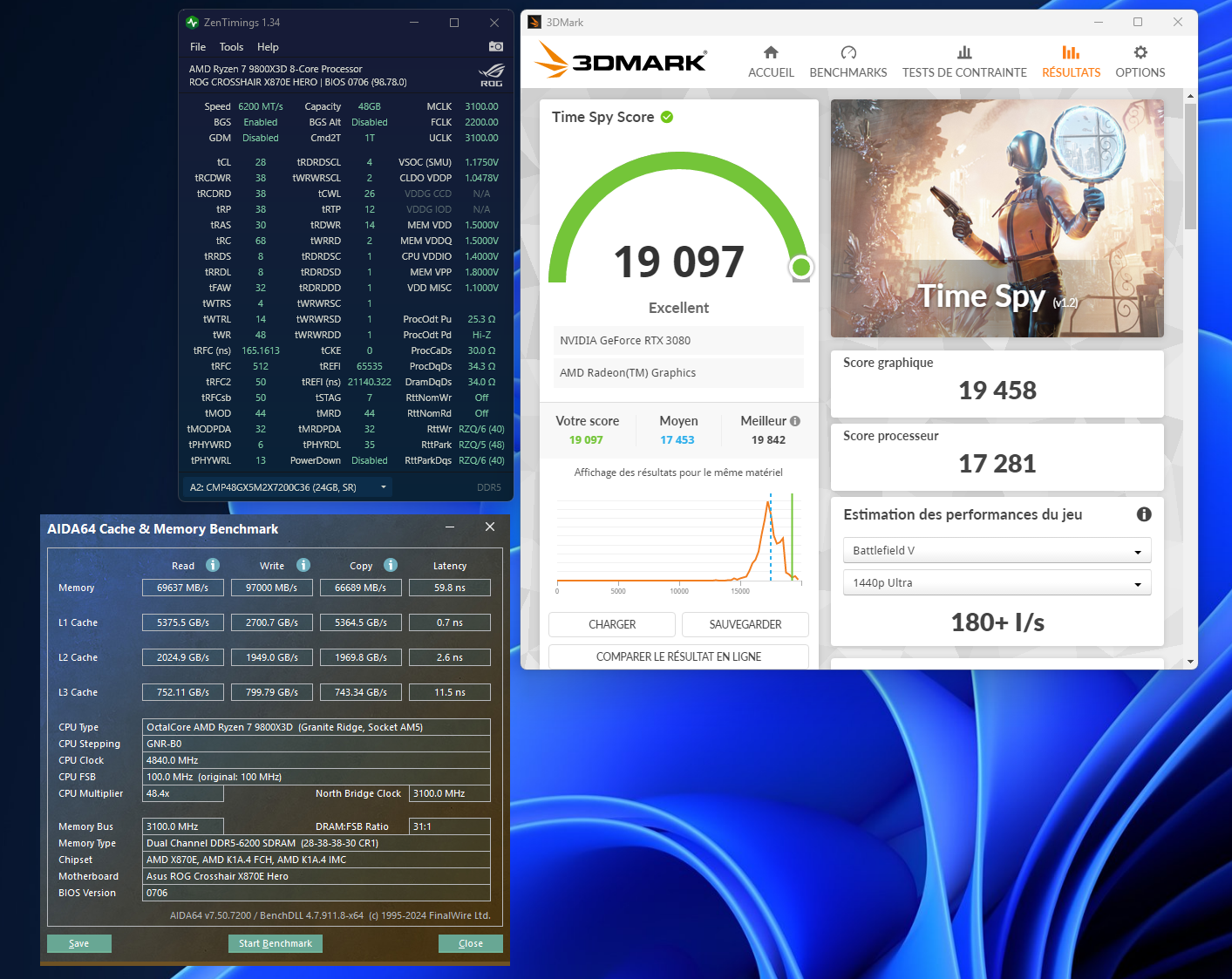Screen dimensions: 1232x979
Task: Click the PowerDown 'Disabled' value
Action: tap(370, 460)
